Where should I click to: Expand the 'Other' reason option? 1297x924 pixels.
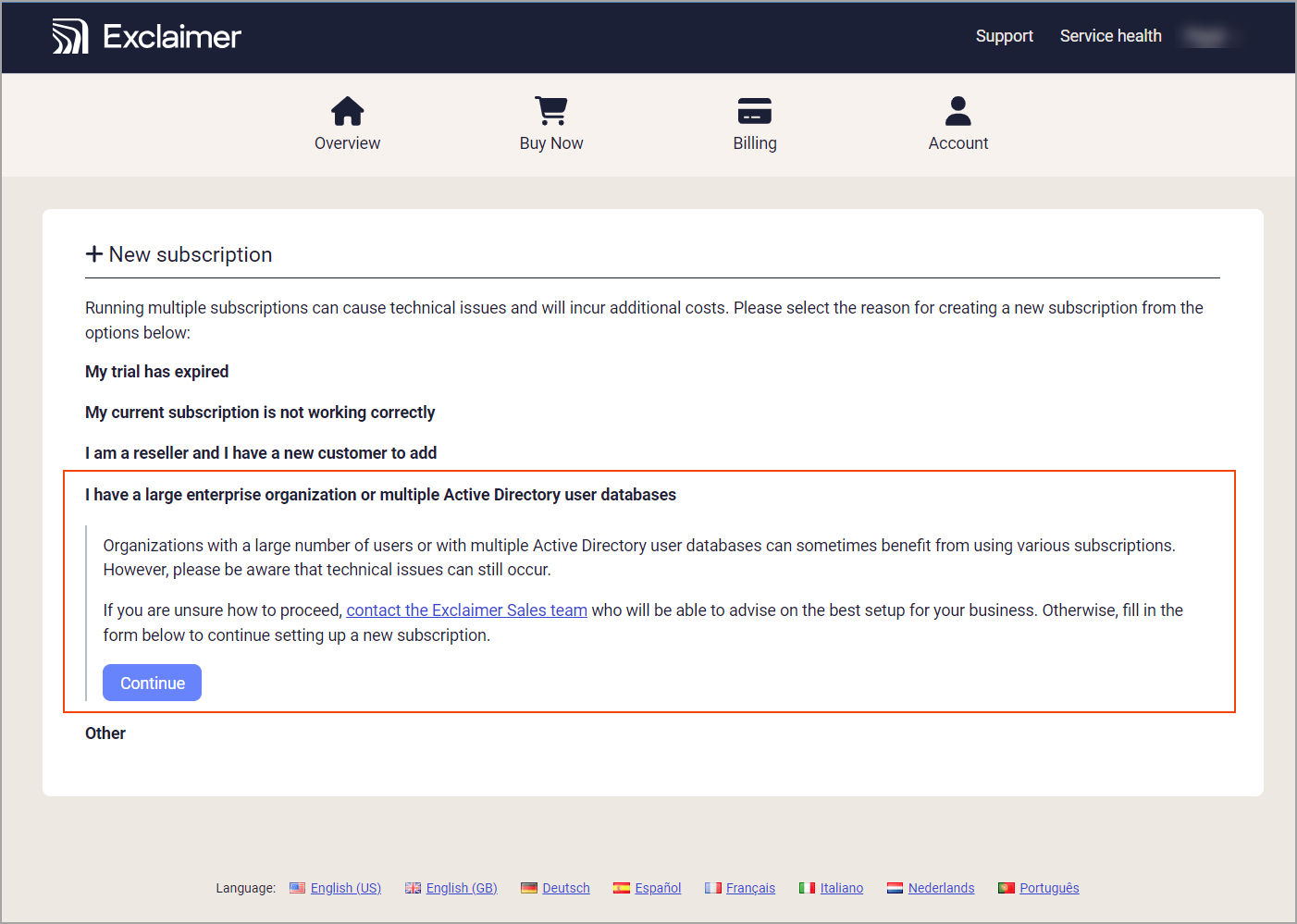[x=105, y=733]
